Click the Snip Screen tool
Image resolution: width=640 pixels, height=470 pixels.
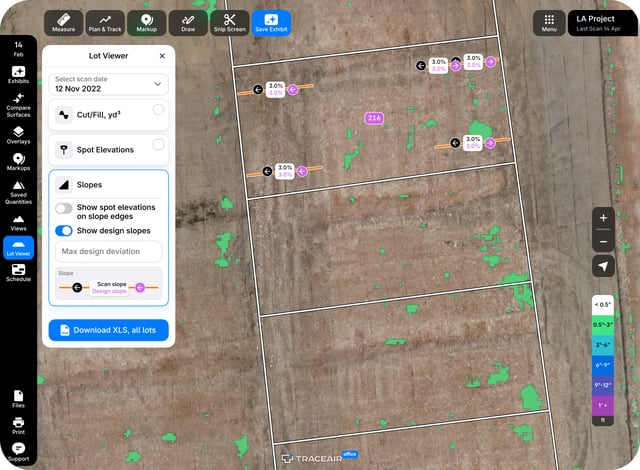229,23
